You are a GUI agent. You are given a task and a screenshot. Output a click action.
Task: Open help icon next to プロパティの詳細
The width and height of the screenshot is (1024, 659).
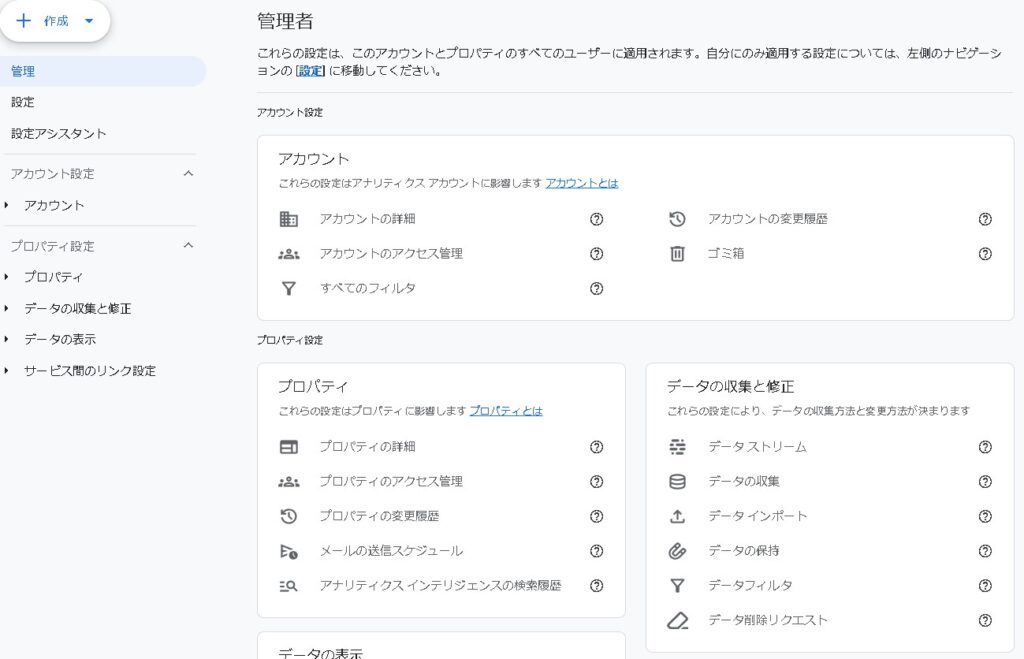(x=597, y=447)
